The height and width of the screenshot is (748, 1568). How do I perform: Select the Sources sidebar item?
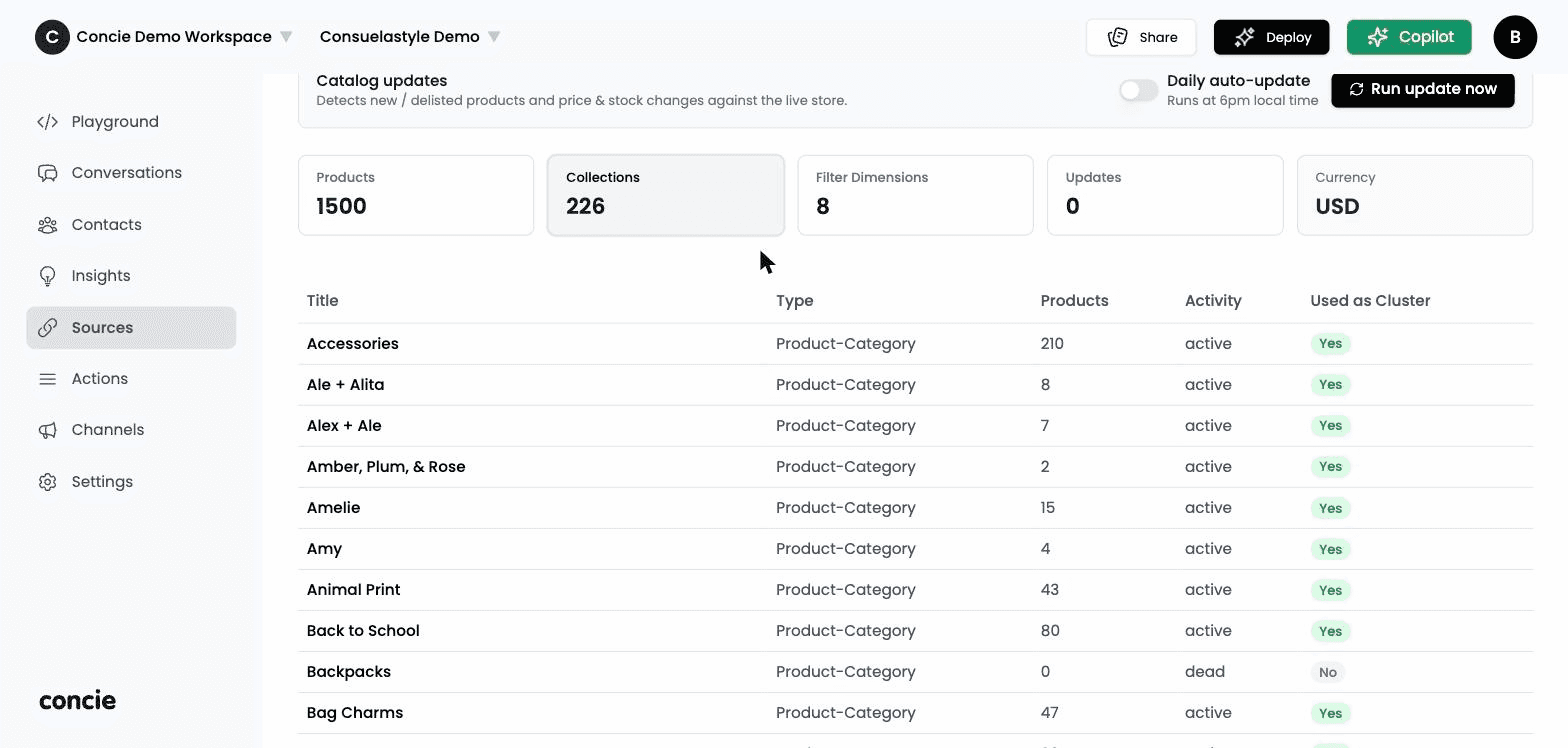(131, 328)
